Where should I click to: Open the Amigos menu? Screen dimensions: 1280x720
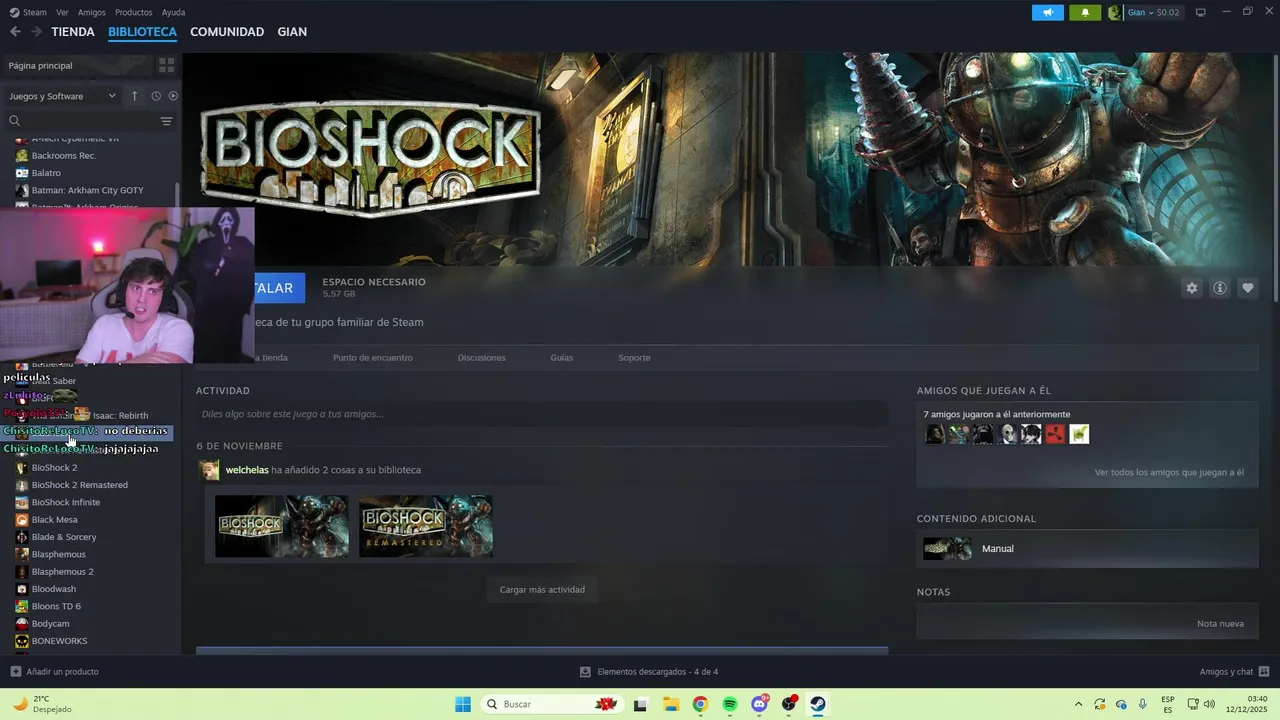pyautogui.click(x=92, y=12)
